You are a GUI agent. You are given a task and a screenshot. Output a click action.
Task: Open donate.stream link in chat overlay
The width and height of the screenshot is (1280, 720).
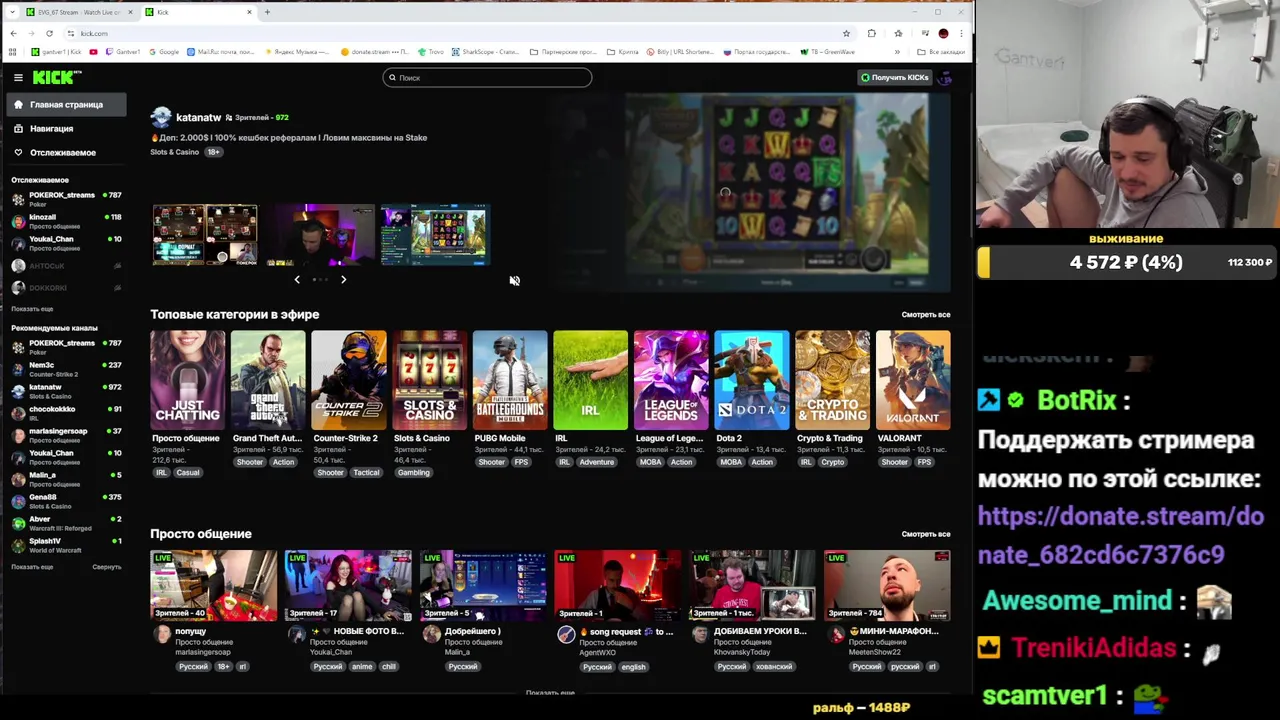[x=1120, y=535]
